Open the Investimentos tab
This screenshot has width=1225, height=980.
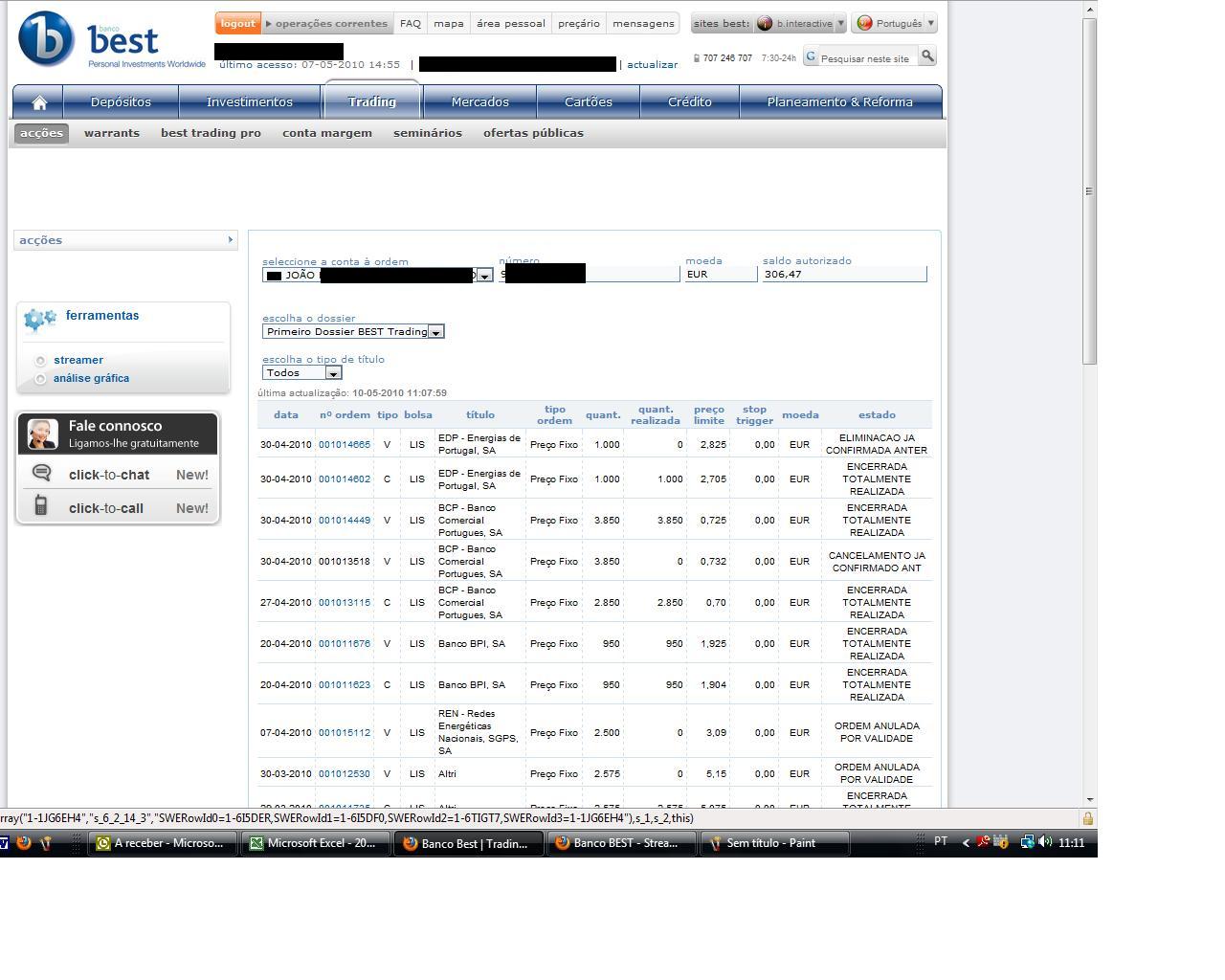point(250,102)
